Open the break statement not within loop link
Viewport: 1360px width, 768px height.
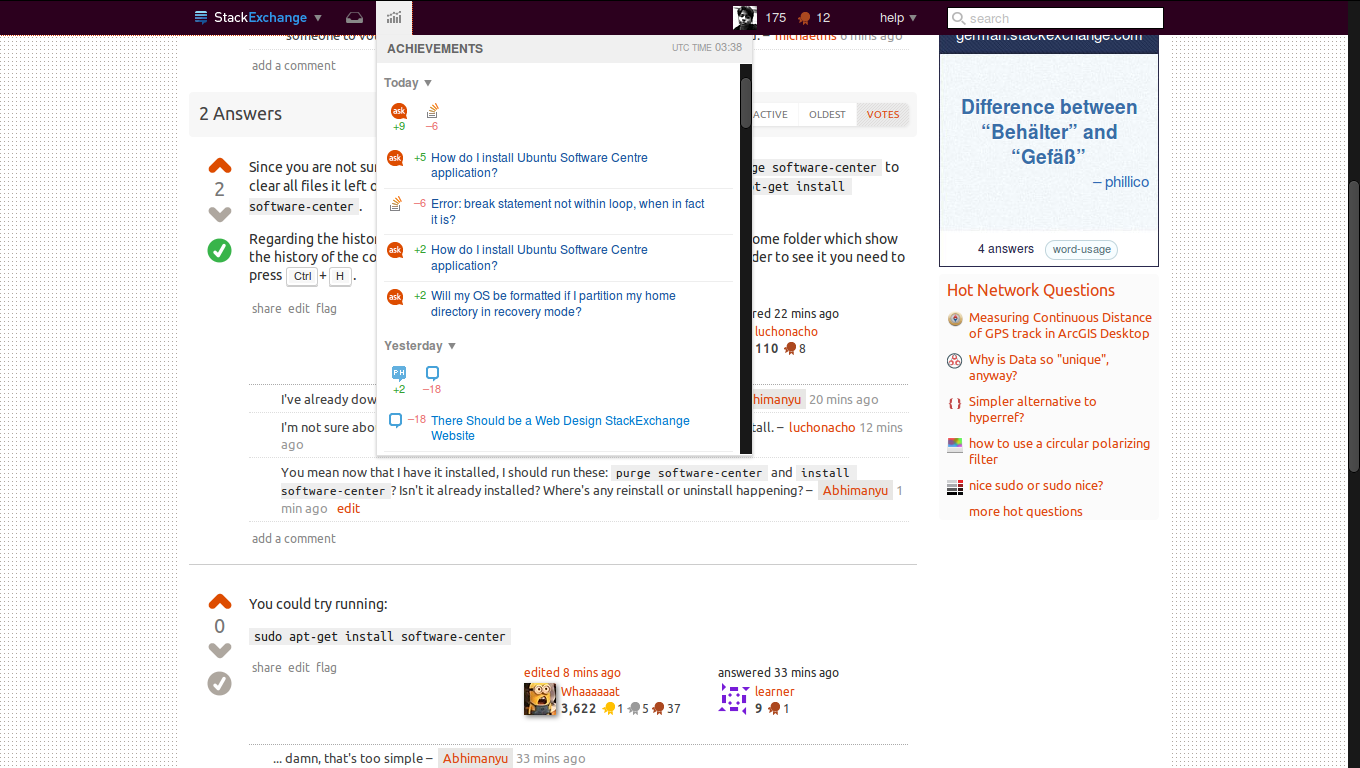567,211
